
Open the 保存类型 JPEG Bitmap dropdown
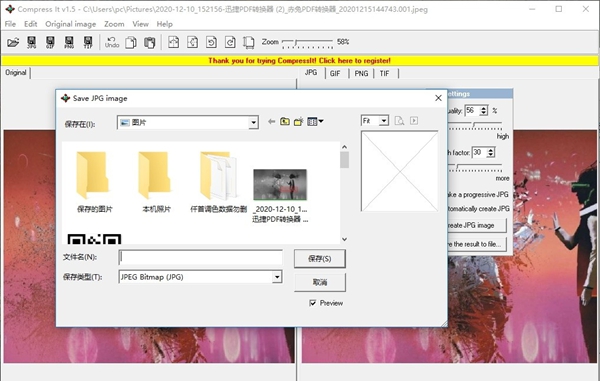coord(277,277)
